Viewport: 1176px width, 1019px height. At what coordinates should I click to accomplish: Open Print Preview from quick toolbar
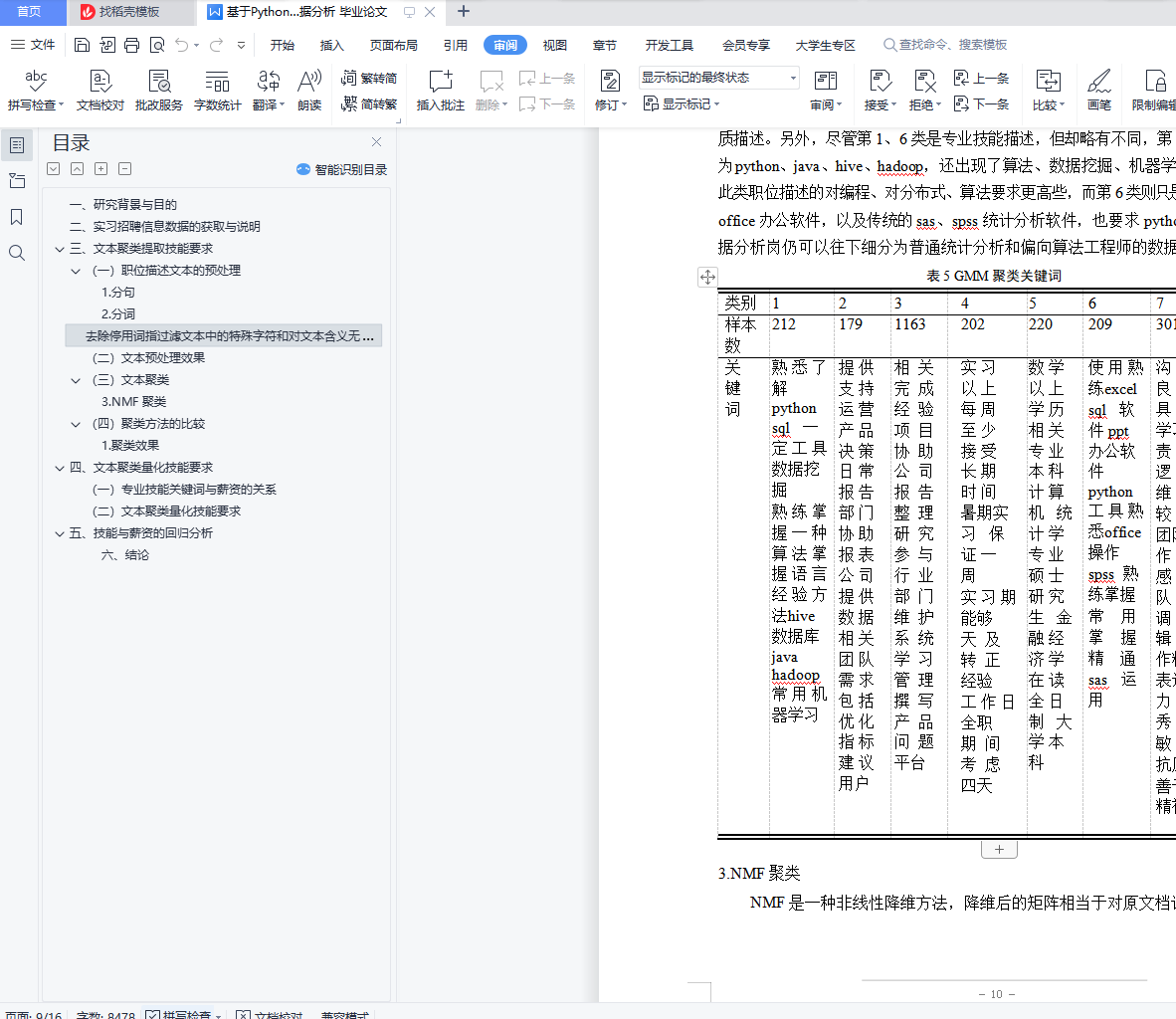[157, 45]
